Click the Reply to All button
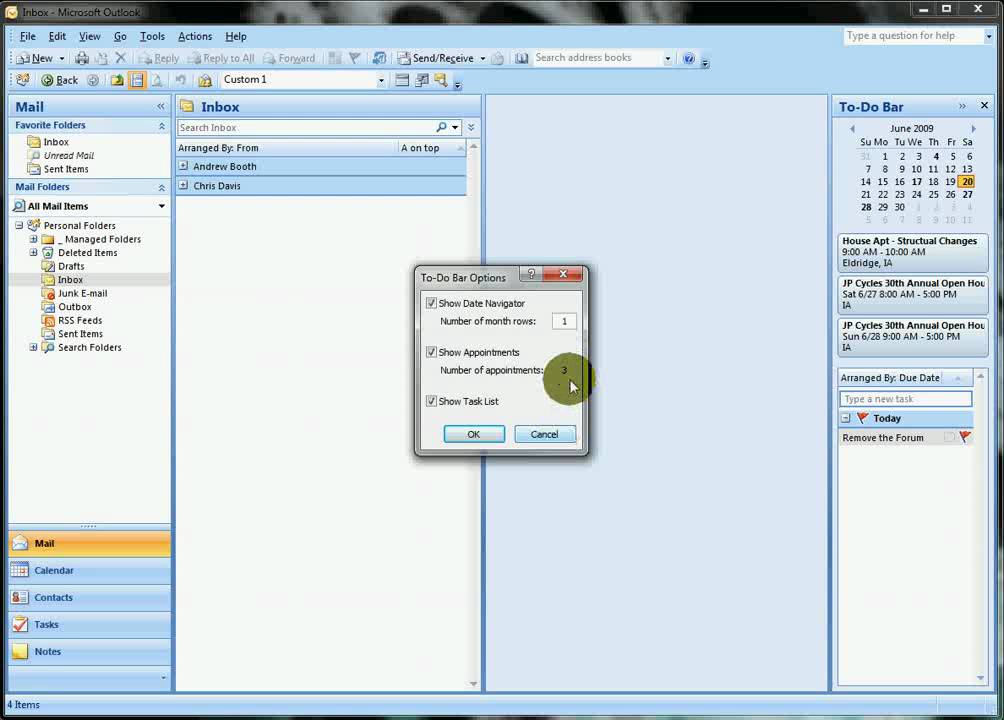 (x=221, y=58)
